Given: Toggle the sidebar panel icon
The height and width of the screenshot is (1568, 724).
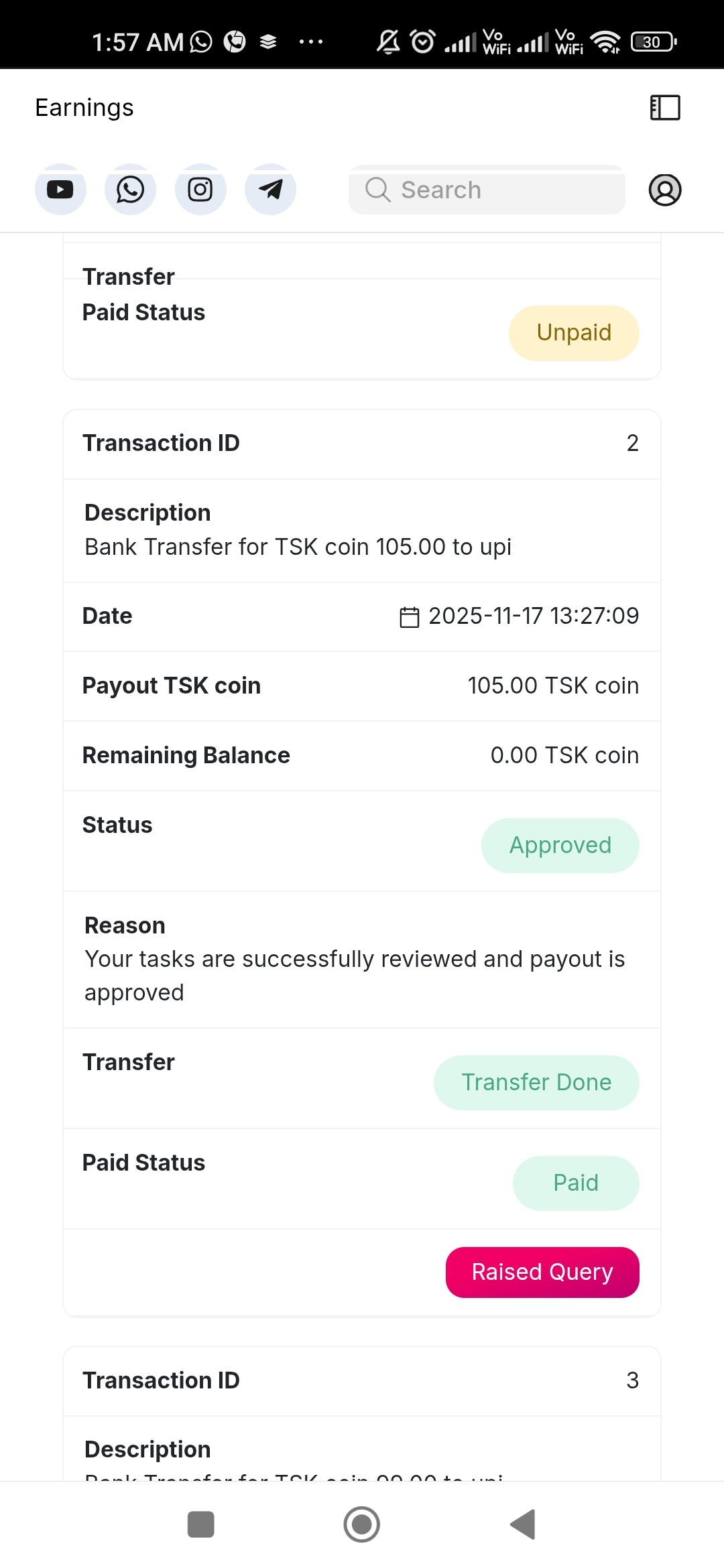Looking at the screenshot, I should tap(665, 107).
